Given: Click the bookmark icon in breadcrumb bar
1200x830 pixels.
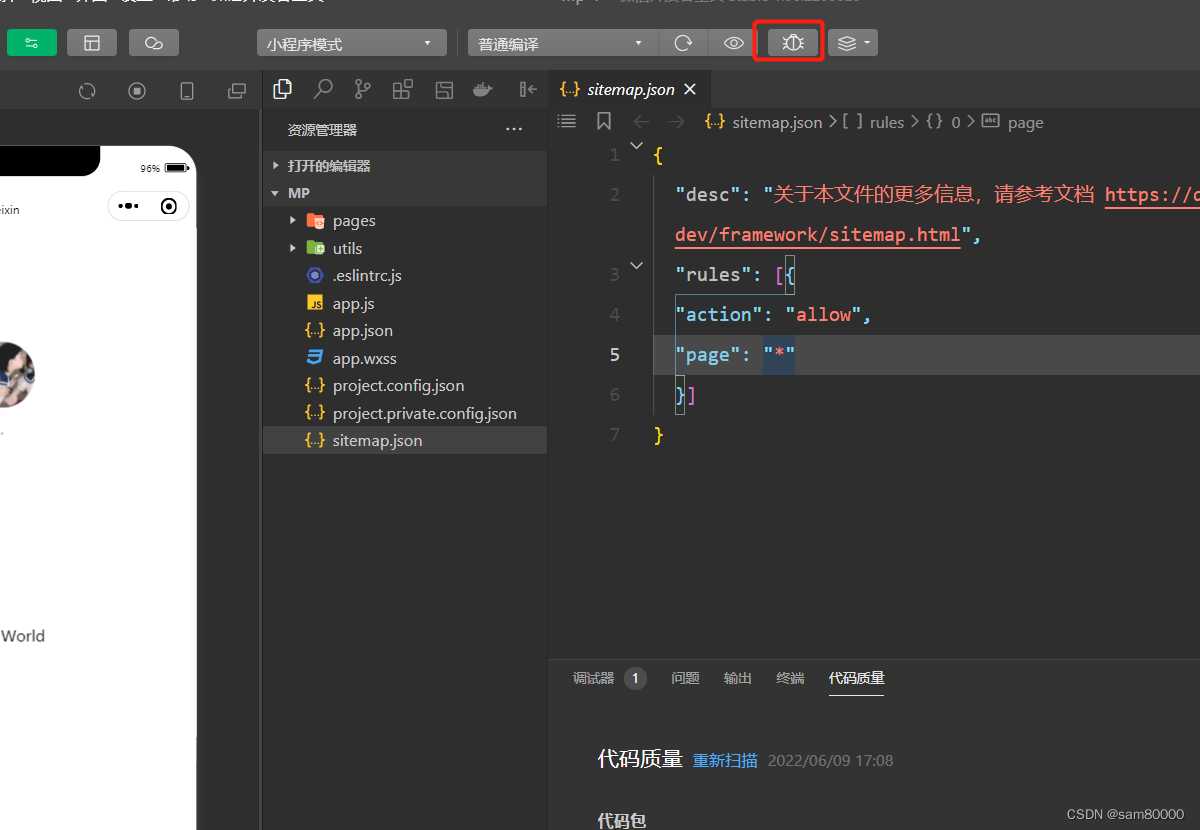Looking at the screenshot, I should tap(604, 122).
